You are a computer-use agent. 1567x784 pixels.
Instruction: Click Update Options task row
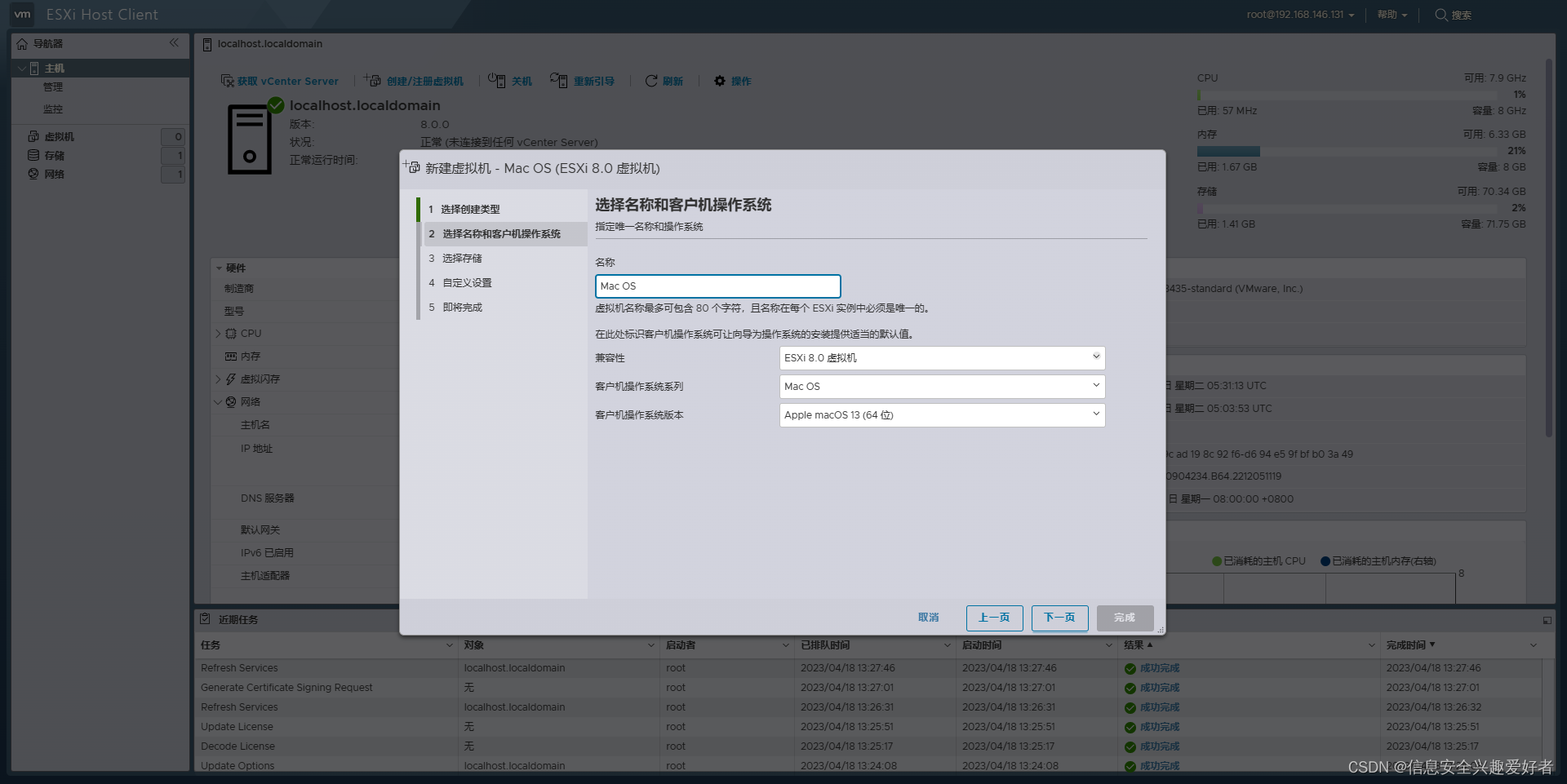coord(869,765)
